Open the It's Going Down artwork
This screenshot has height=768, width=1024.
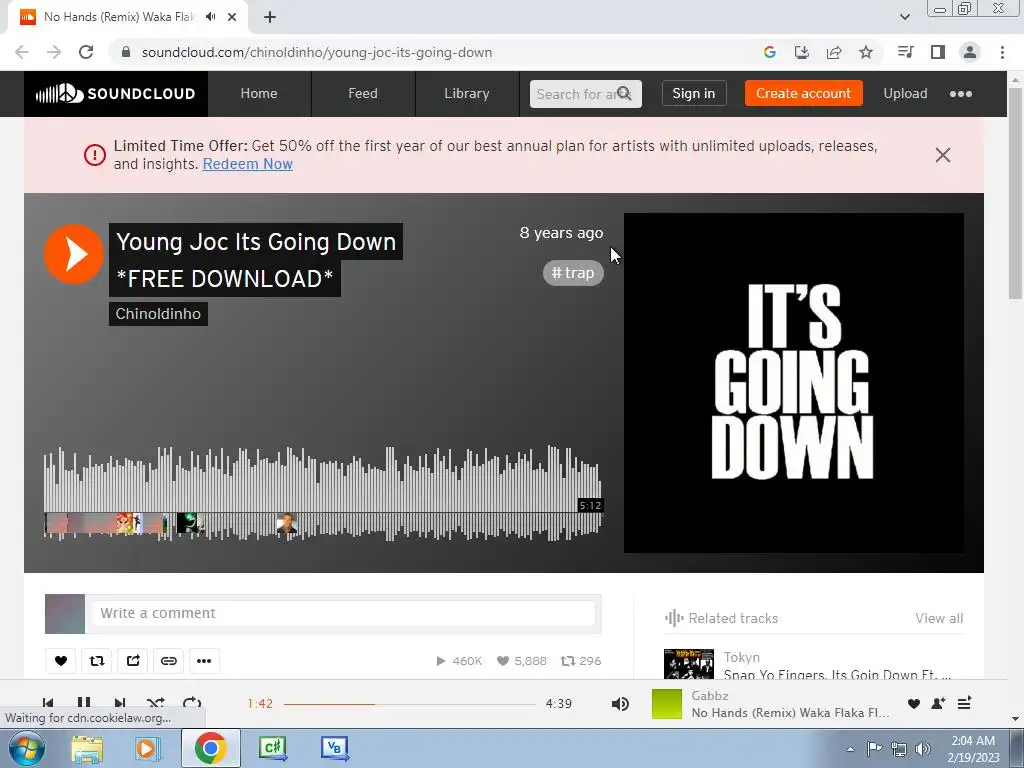793,383
